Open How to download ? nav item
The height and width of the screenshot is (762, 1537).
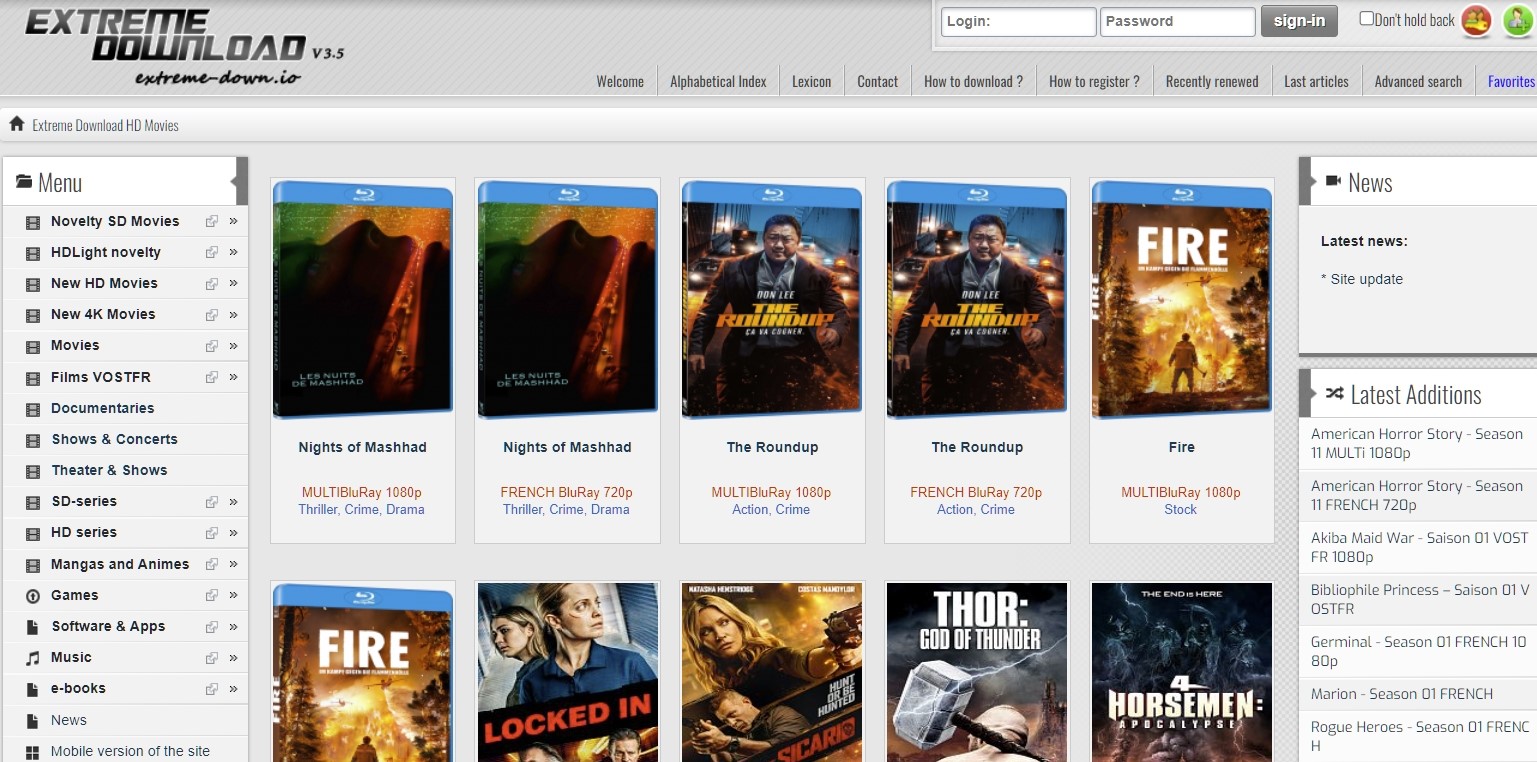973,82
